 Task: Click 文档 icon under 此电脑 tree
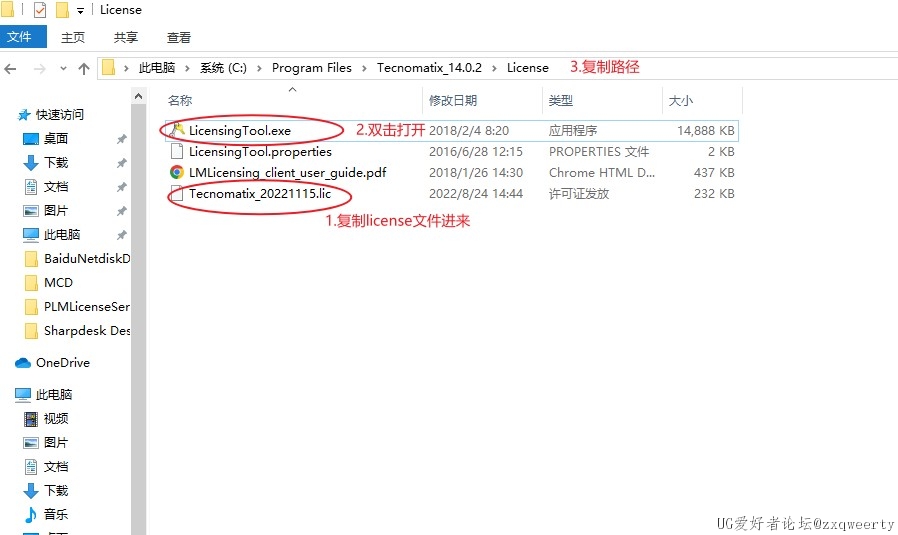tap(31, 467)
